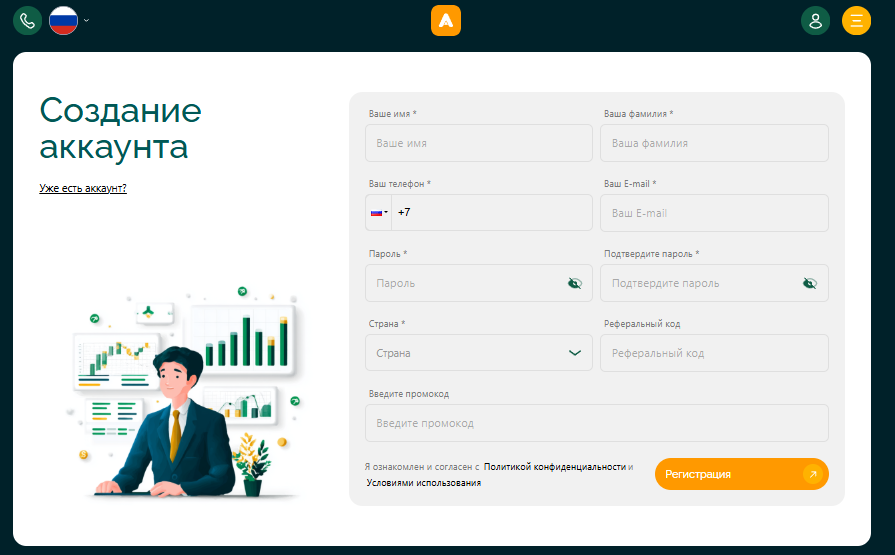
Task: Click the orange A logo
Action: (x=446, y=21)
